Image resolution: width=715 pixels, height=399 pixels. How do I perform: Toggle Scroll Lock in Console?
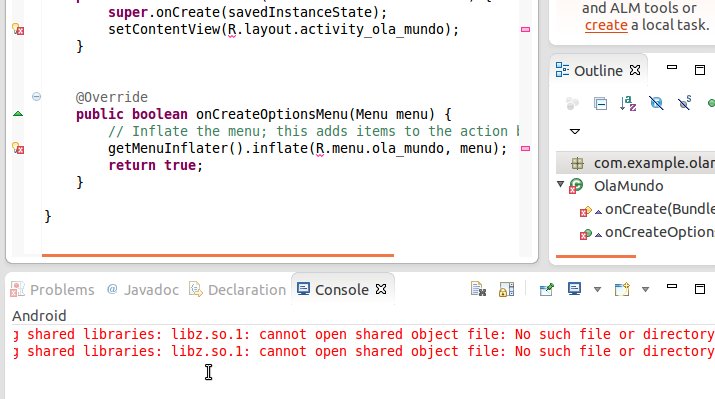click(506, 289)
